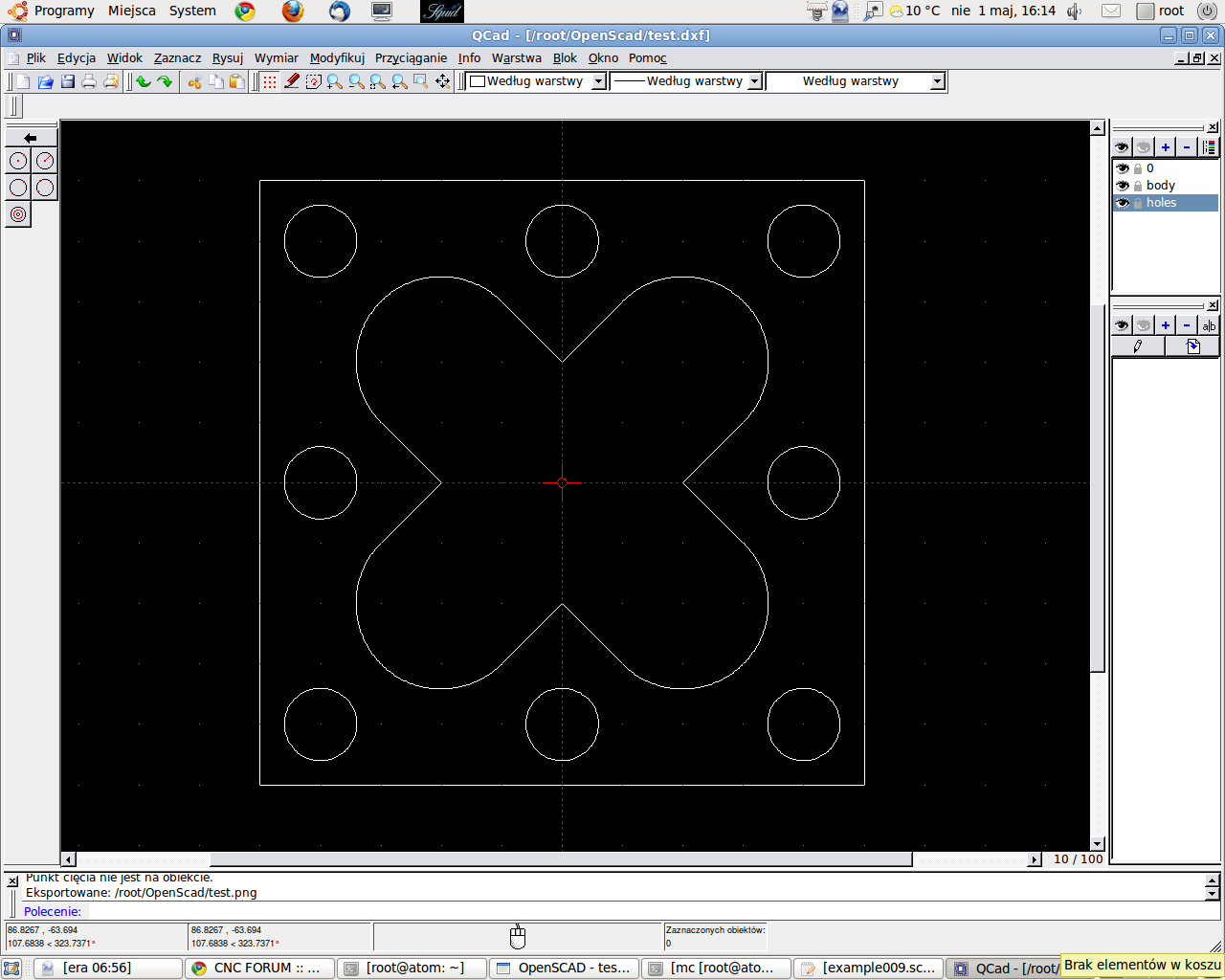
Task: Open the Przyciąganie menu
Action: (411, 58)
